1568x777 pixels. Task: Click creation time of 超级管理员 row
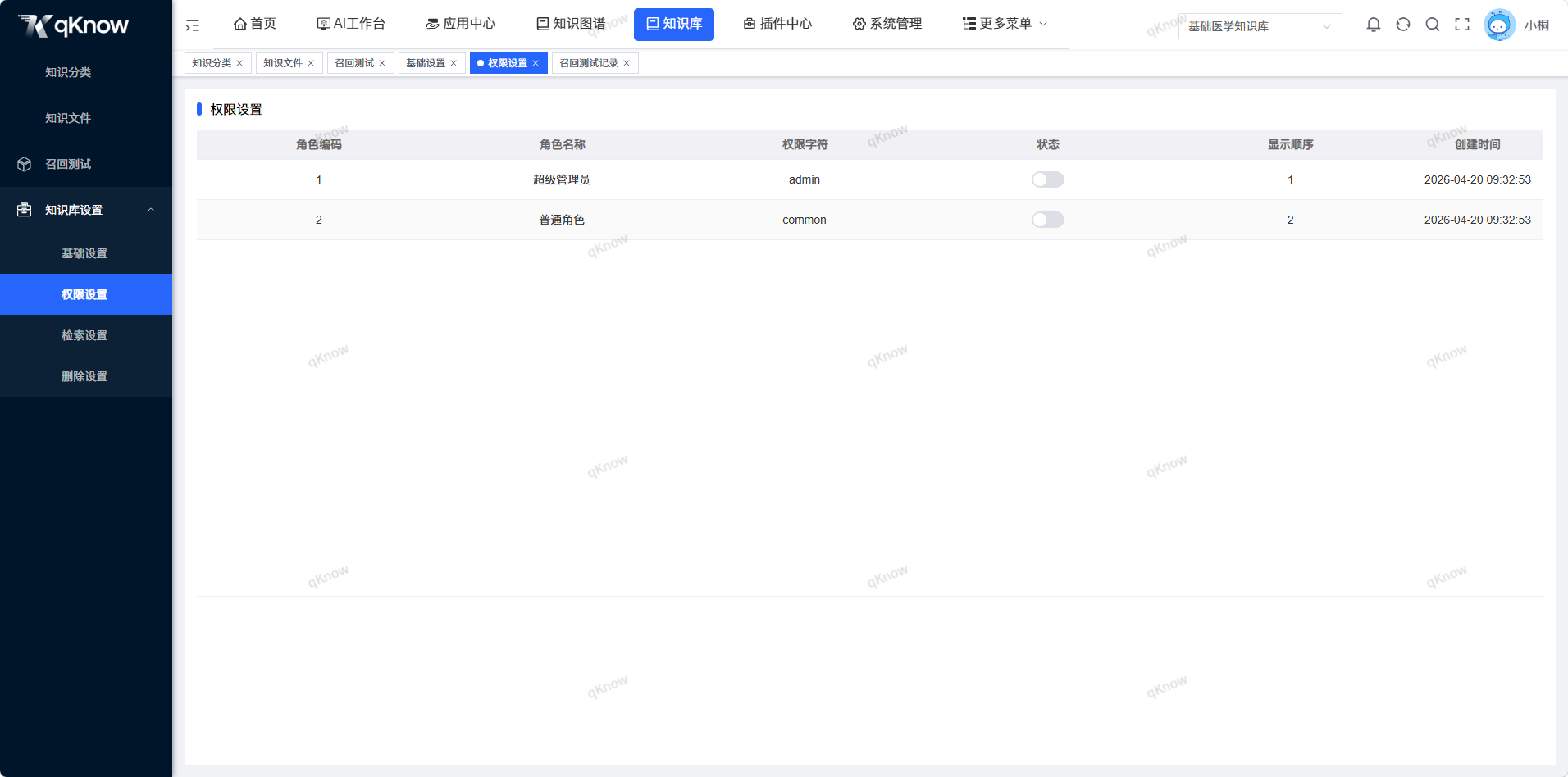coord(1477,179)
